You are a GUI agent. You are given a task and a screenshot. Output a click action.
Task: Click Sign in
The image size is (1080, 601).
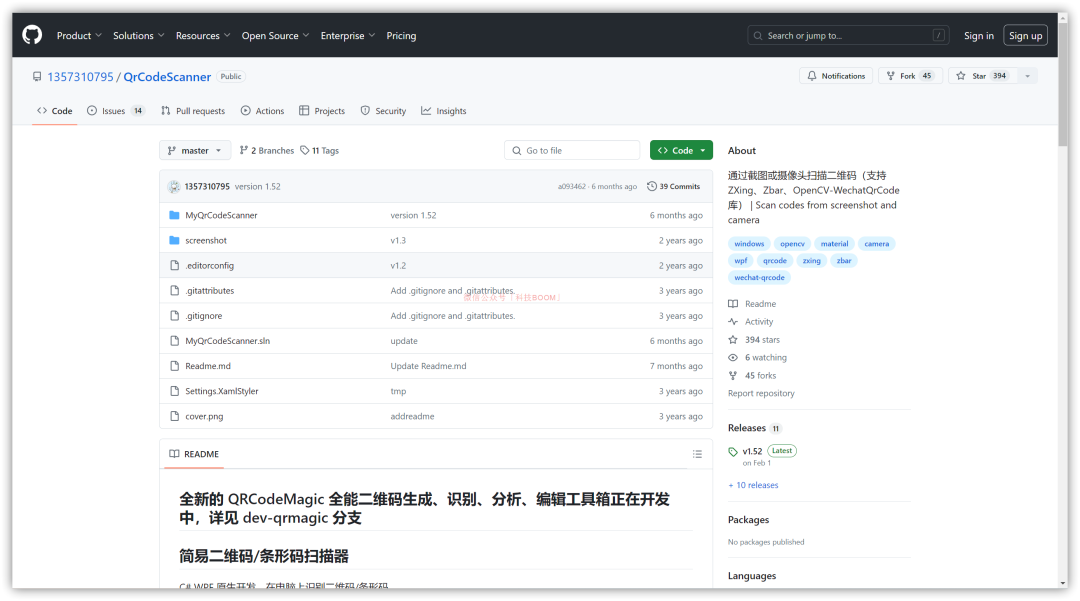978,36
